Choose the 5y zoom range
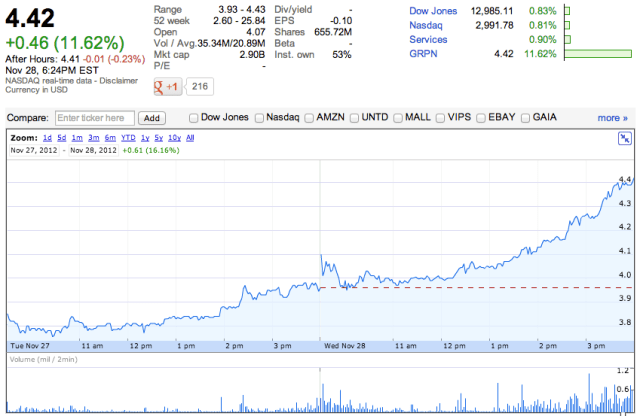This screenshot has height=416, width=640. point(159,138)
